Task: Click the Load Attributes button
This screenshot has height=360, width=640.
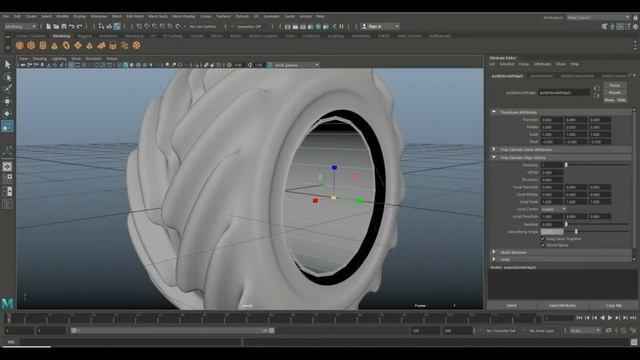Action: pyautogui.click(x=562, y=305)
